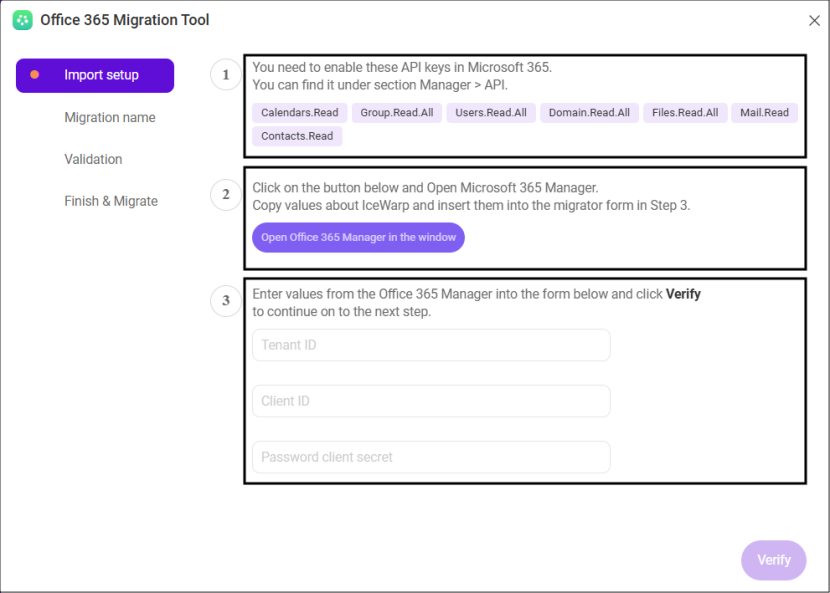This screenshot has height=593, width=830.
Task: Click the Contacts.Read API tag
Action: pos(297,136)
